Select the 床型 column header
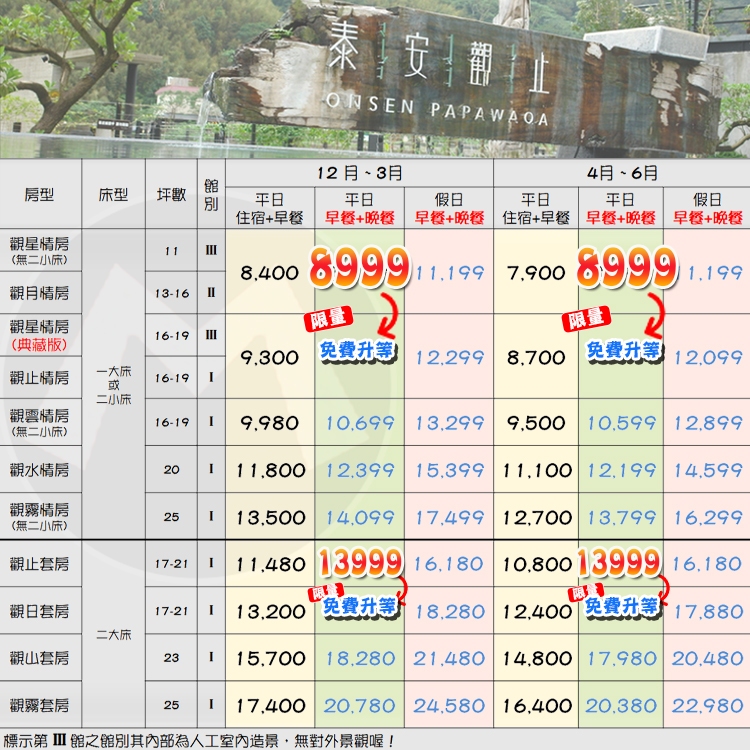Image resolution: width=750 pixels, height=750 pixels. pyautogui.click(x=113, y=195)
